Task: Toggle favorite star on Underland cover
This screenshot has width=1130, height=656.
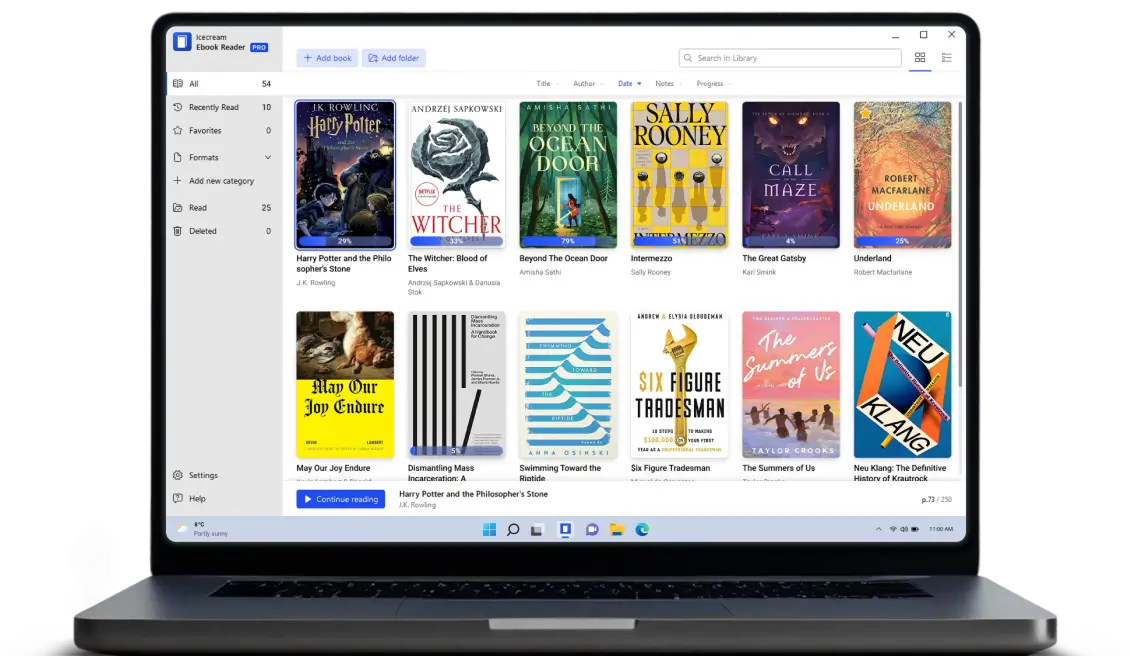Action: (866, 113)
